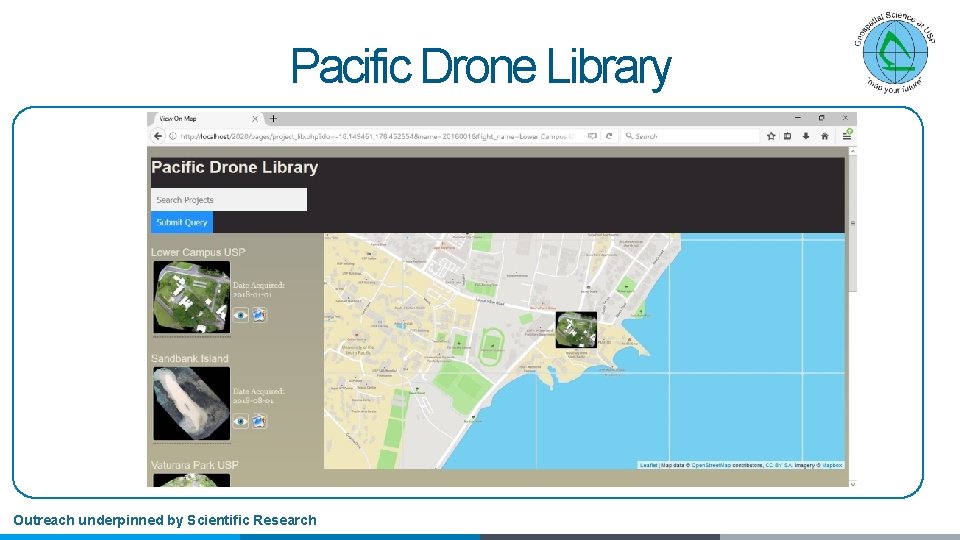Click the address bar URL field
The width and height of the screenshot is (960, 540).
tap(377, 136)
